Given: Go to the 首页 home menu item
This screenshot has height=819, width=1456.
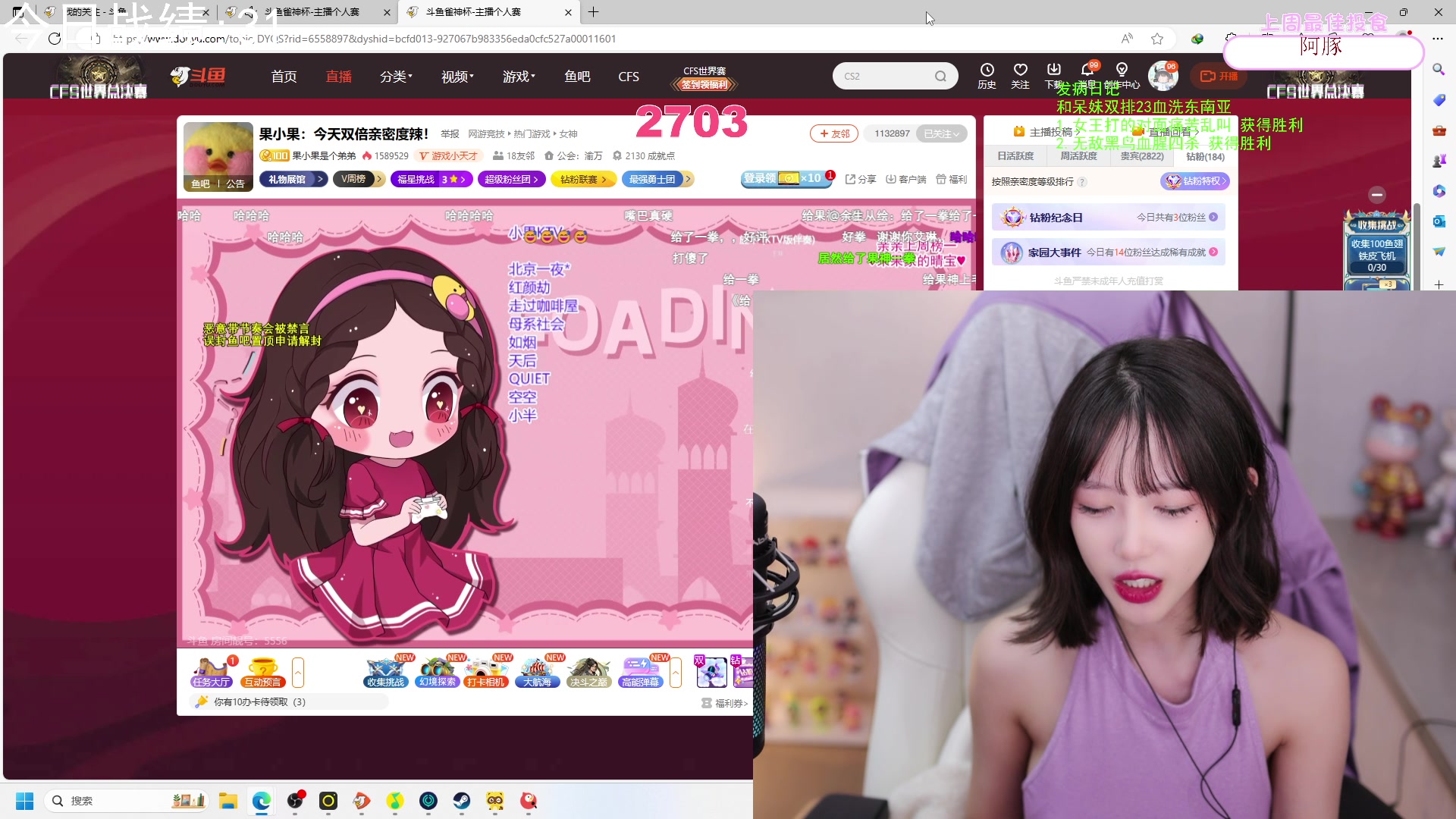Looking at the screenshot, I should click(x=284, y=77).
